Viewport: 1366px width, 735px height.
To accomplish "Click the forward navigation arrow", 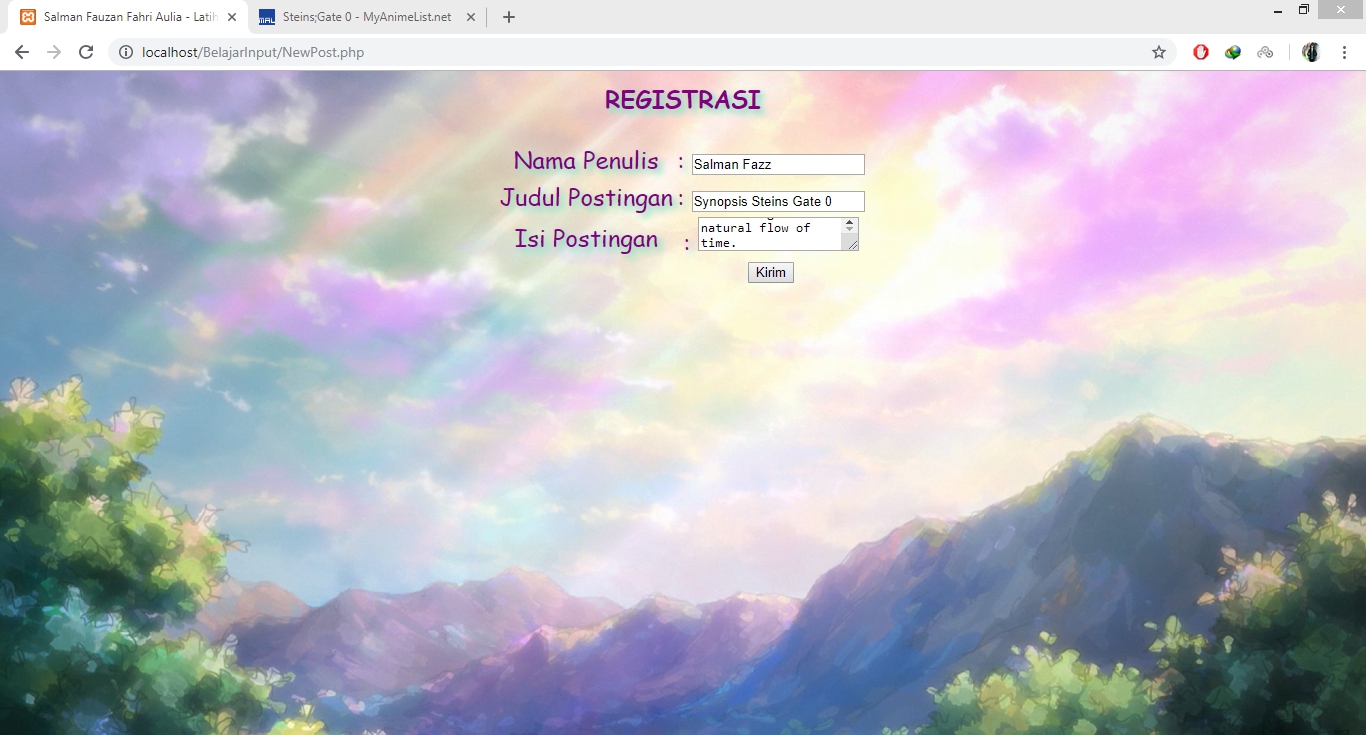I will tap(54, 52).
